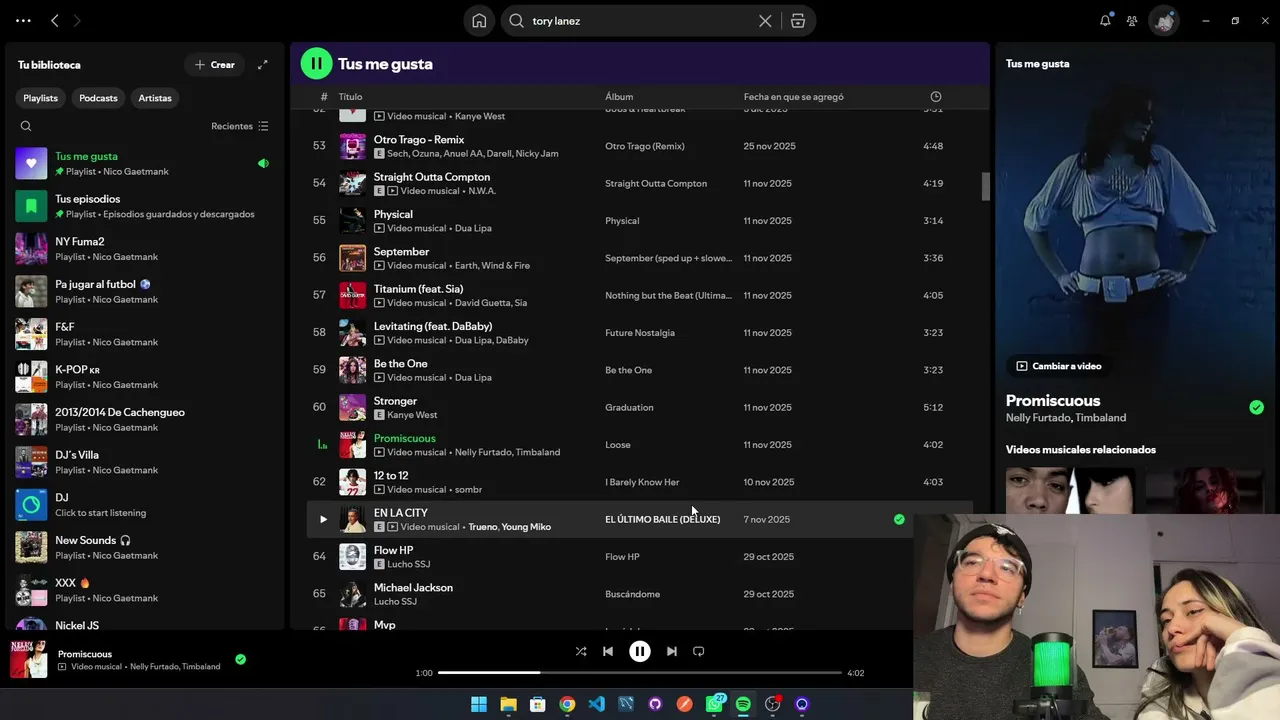The height and width of the screenshot is (720, 1280).
Task: Select the 'Be the One' track title
Action: tap(401, 364)
